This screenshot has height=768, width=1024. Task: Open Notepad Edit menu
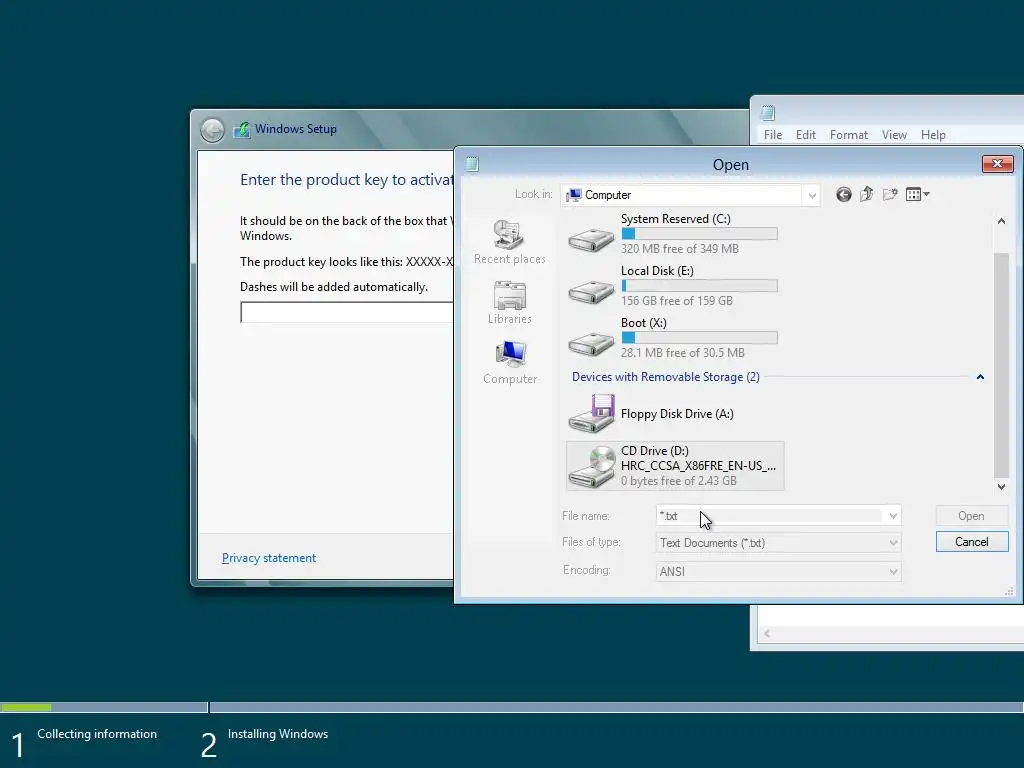point(805,135)
